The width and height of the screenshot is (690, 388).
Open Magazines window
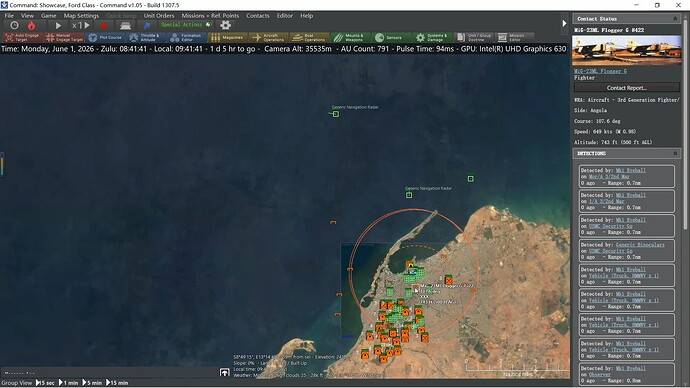(x=228, y=37)
